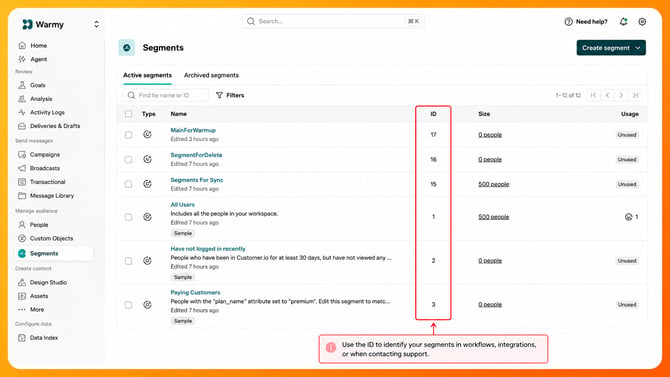Open Analysis in the sidebar
The width and height of the screenshot is (670, 377).
pos(35,99)
